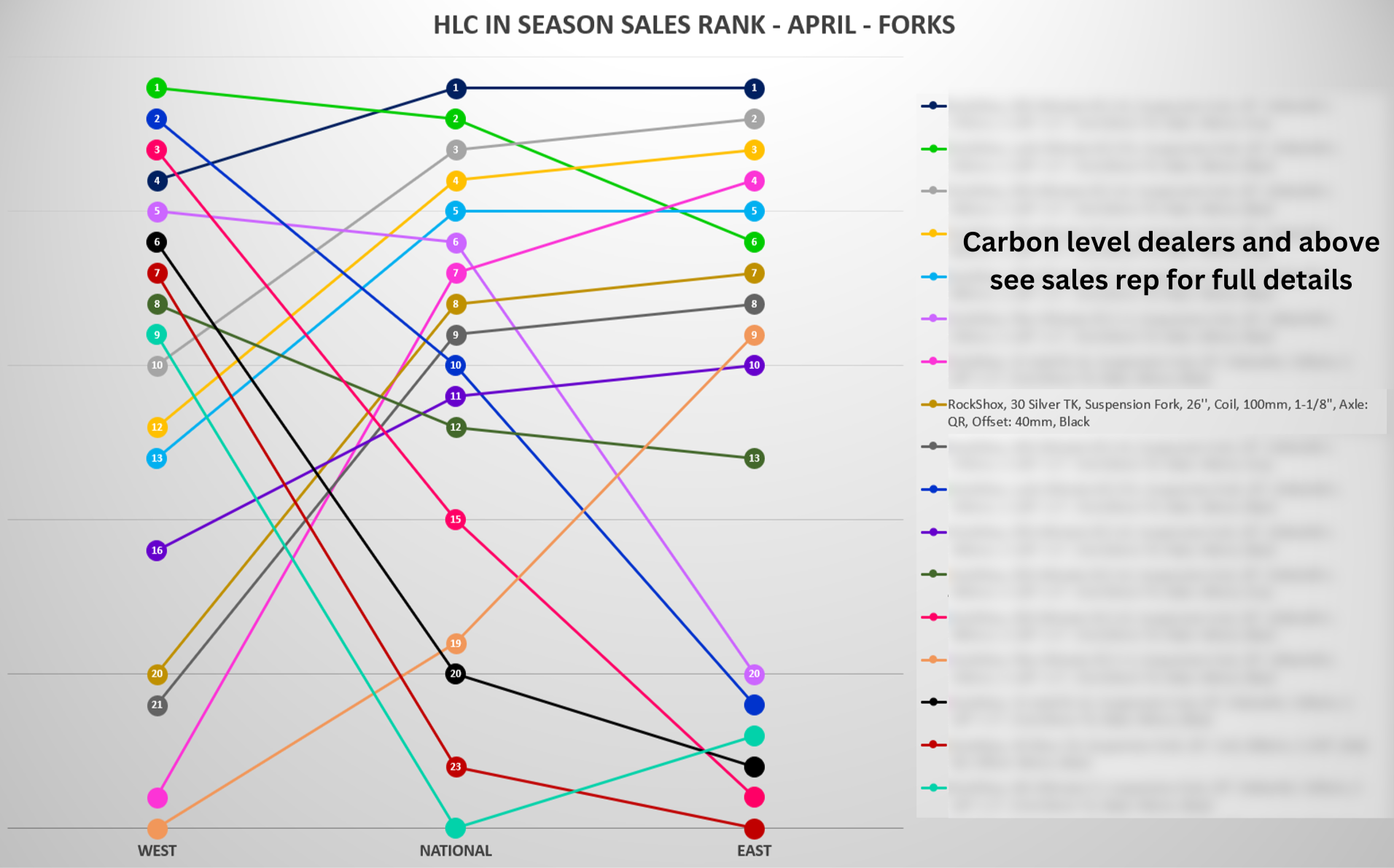
Task: Select the navy rank 1 marker under NATIONAL
Action: (x=456, y=88)
